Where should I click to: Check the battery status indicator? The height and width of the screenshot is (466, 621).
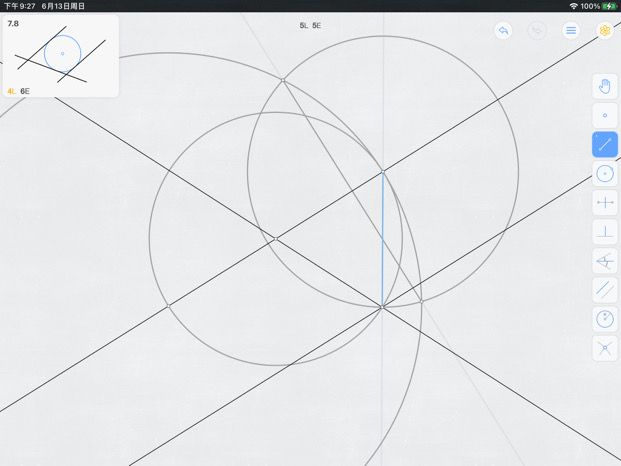point(609,6)
